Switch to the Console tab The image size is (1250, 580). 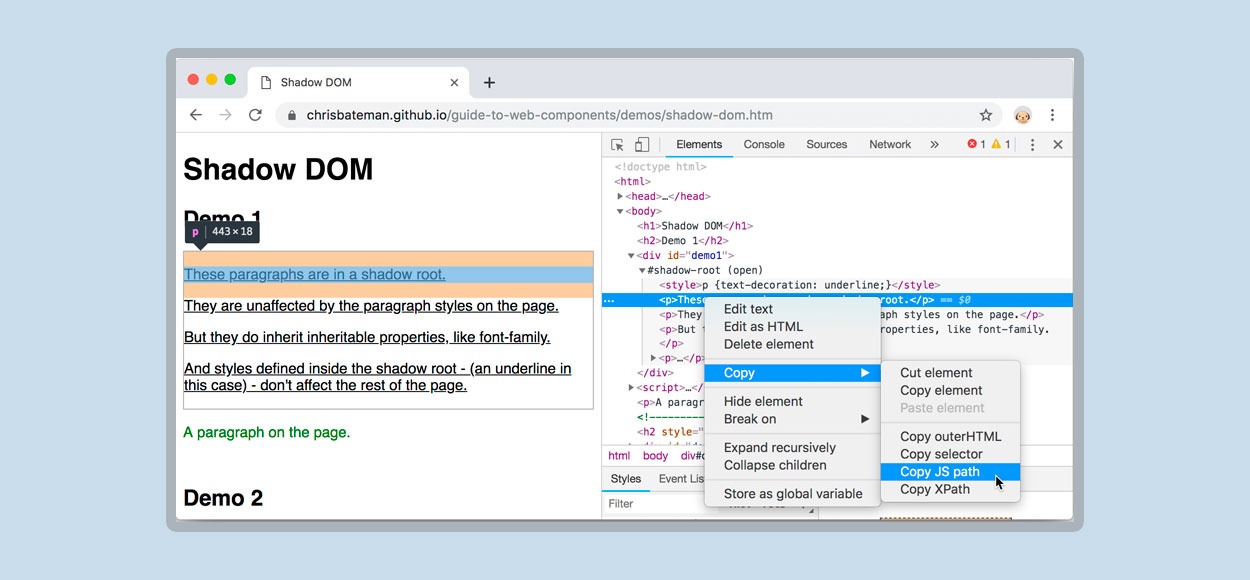764,145
